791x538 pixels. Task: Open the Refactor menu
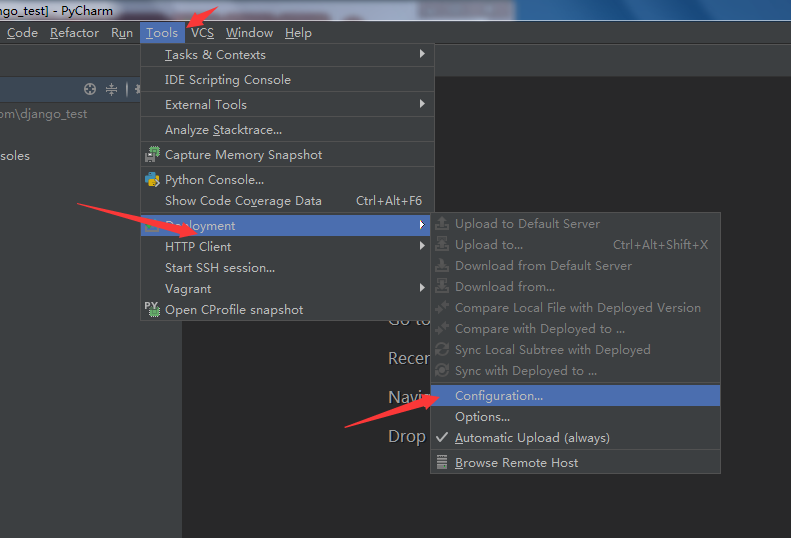click(74, 33)
